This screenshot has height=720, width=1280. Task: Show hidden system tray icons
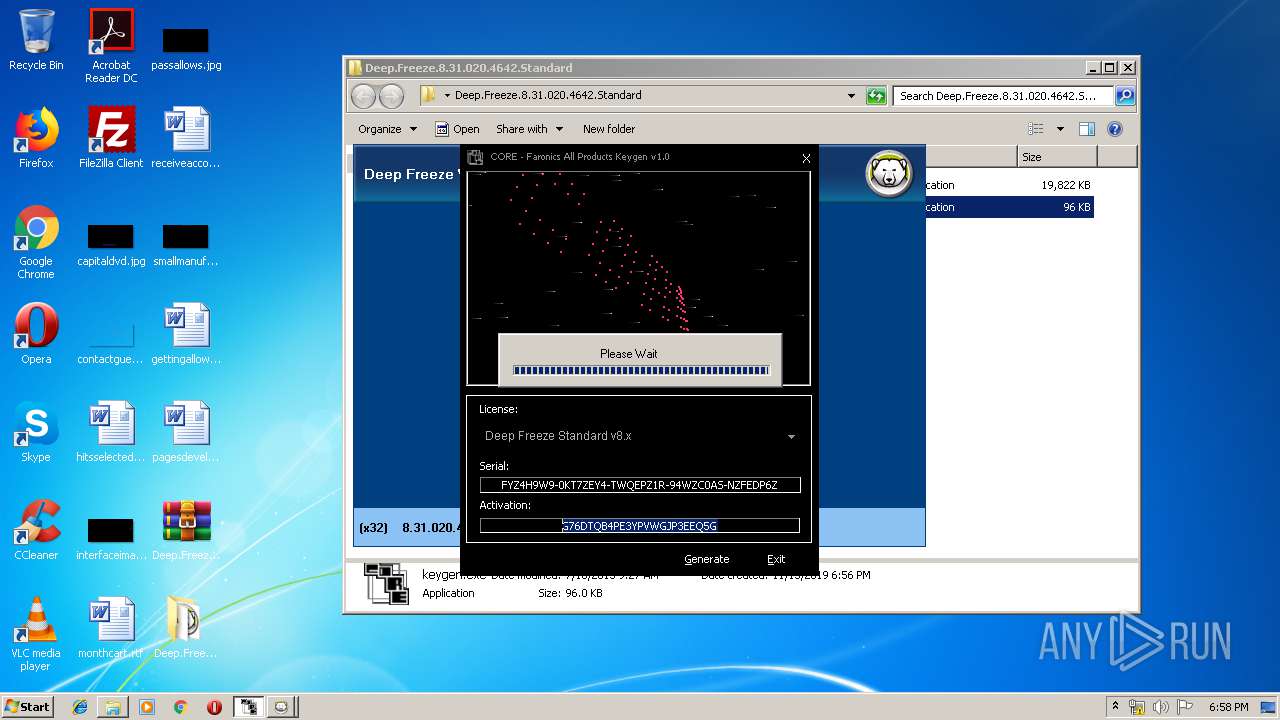(x=1115, y=707)
